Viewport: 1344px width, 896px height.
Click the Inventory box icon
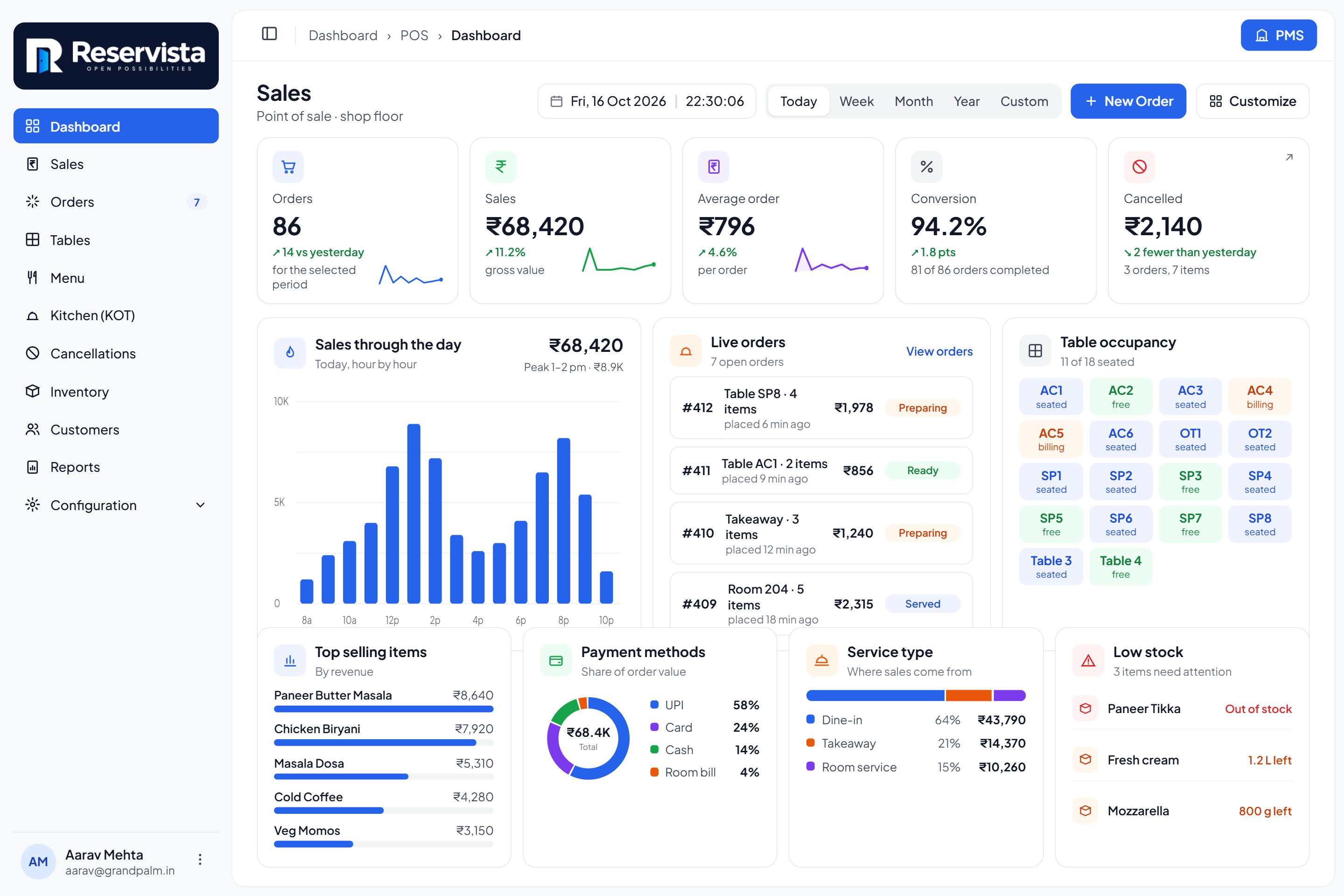[x=33, y=392]
